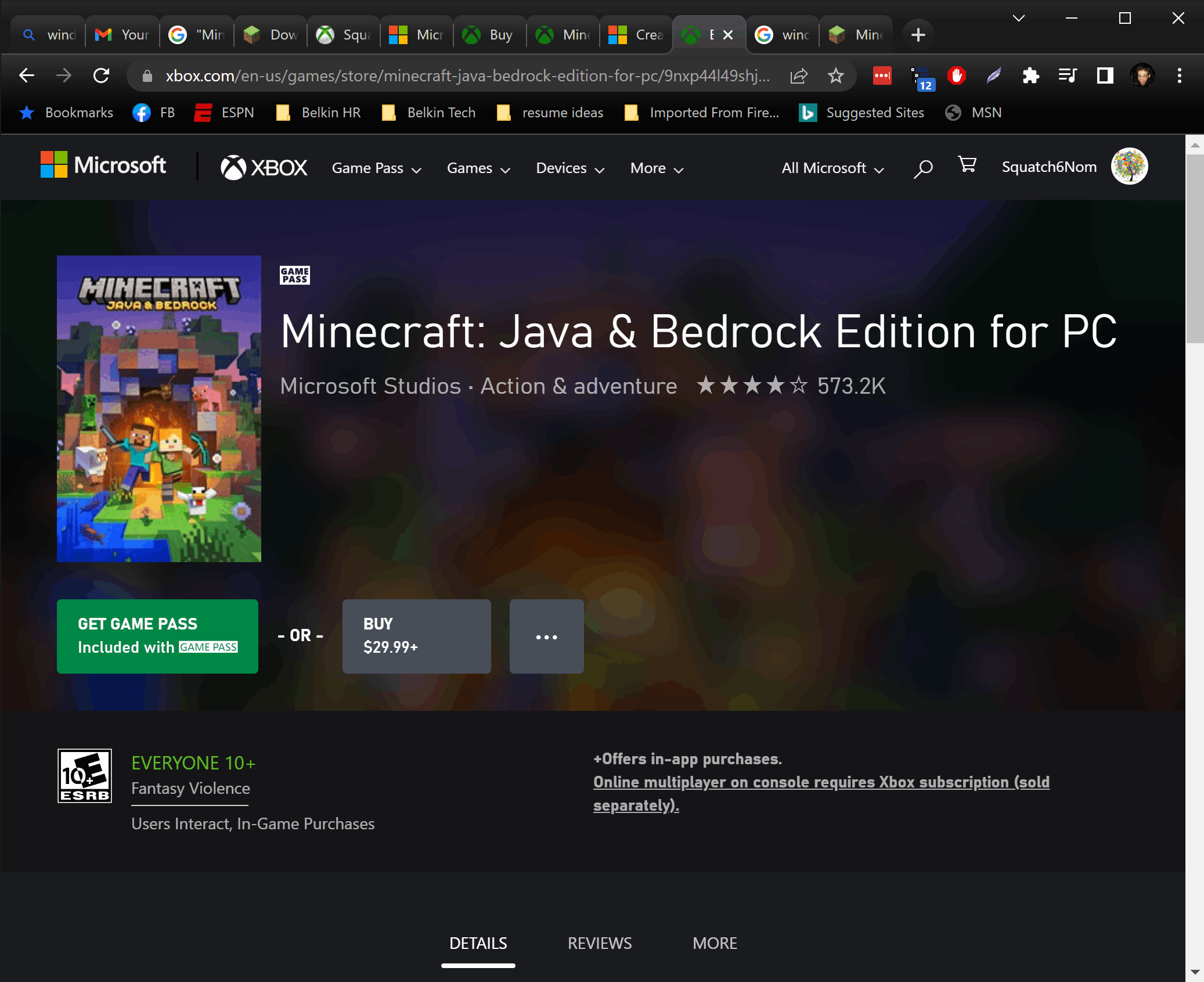
Task: Click the Xbox logo
Action: point(264,168)
